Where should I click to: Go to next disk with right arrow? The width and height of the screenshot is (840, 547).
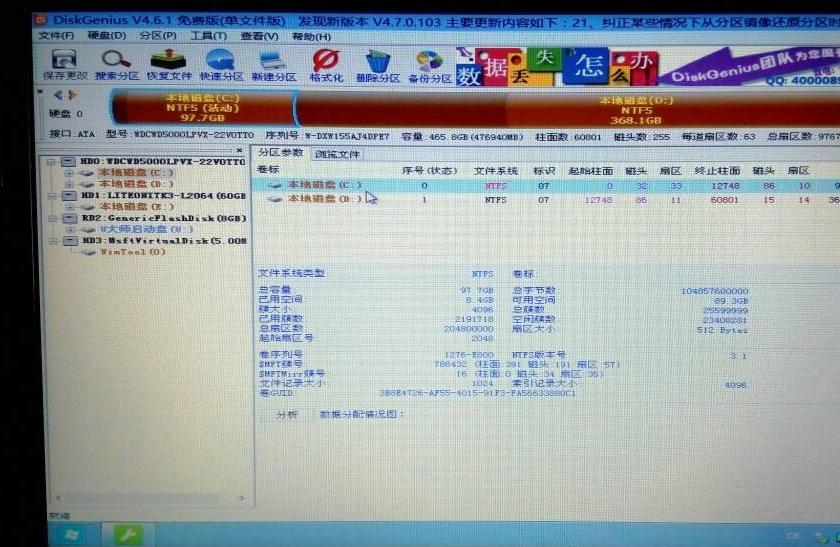(72, 95)
